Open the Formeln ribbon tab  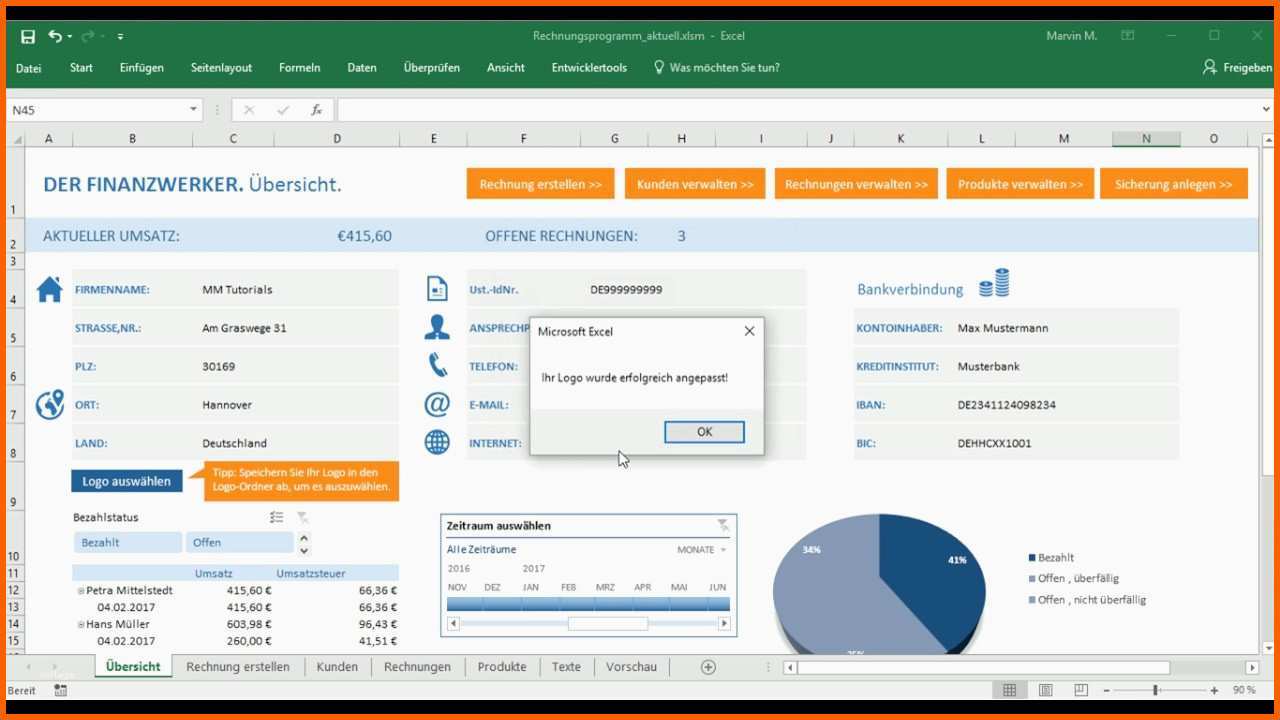click(299, 68)
